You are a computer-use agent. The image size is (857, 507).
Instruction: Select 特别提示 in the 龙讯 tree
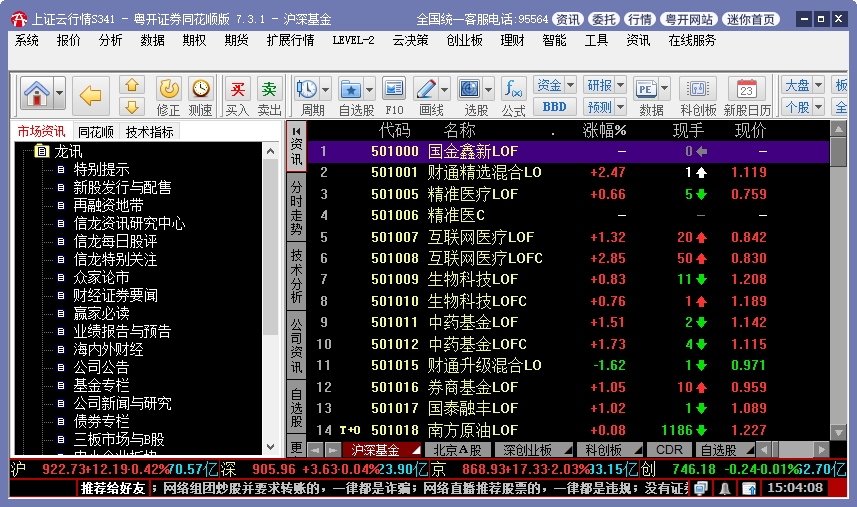[x=101, y=169]
